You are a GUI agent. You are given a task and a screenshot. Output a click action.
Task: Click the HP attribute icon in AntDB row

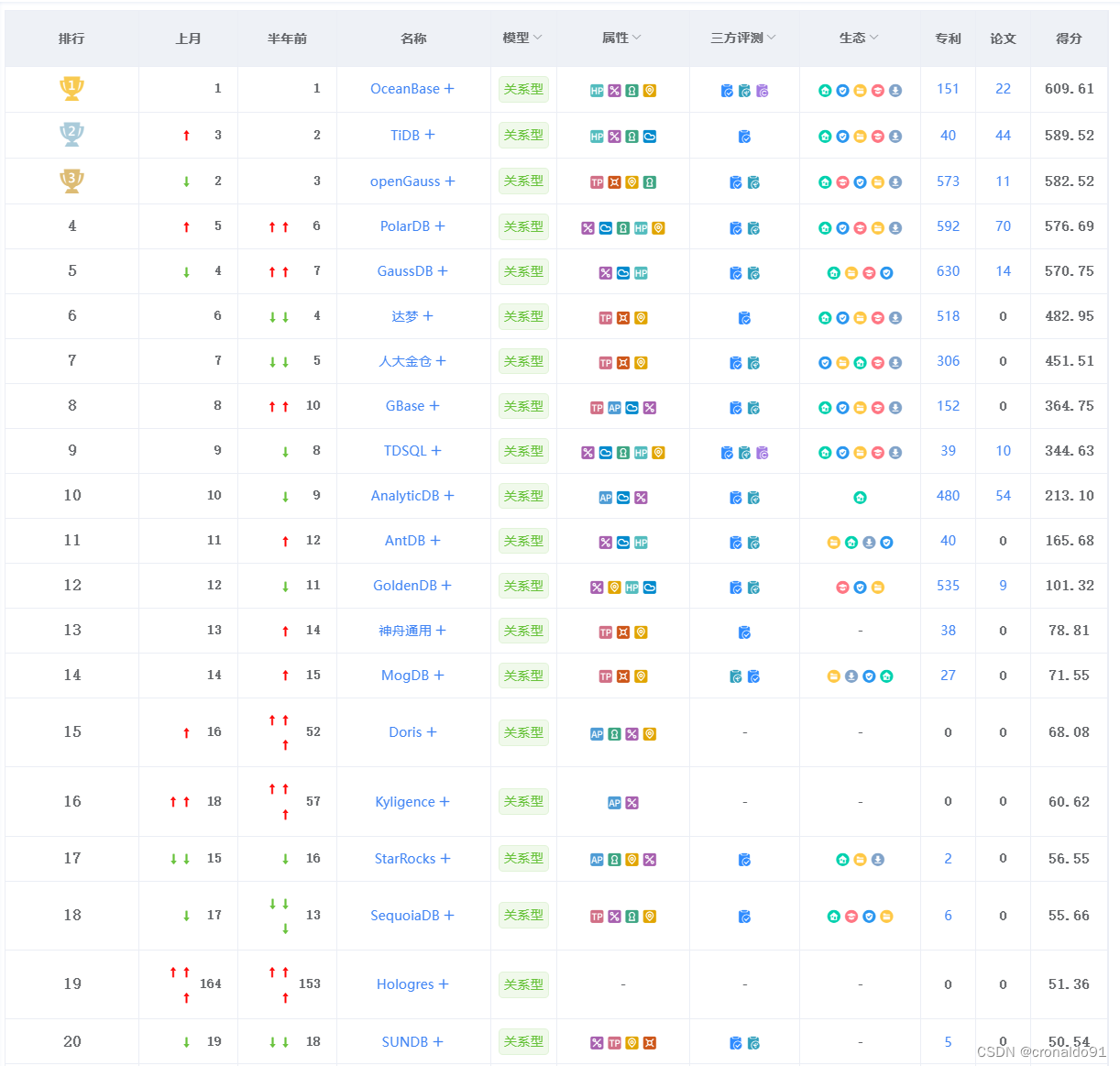click(641, 543)
